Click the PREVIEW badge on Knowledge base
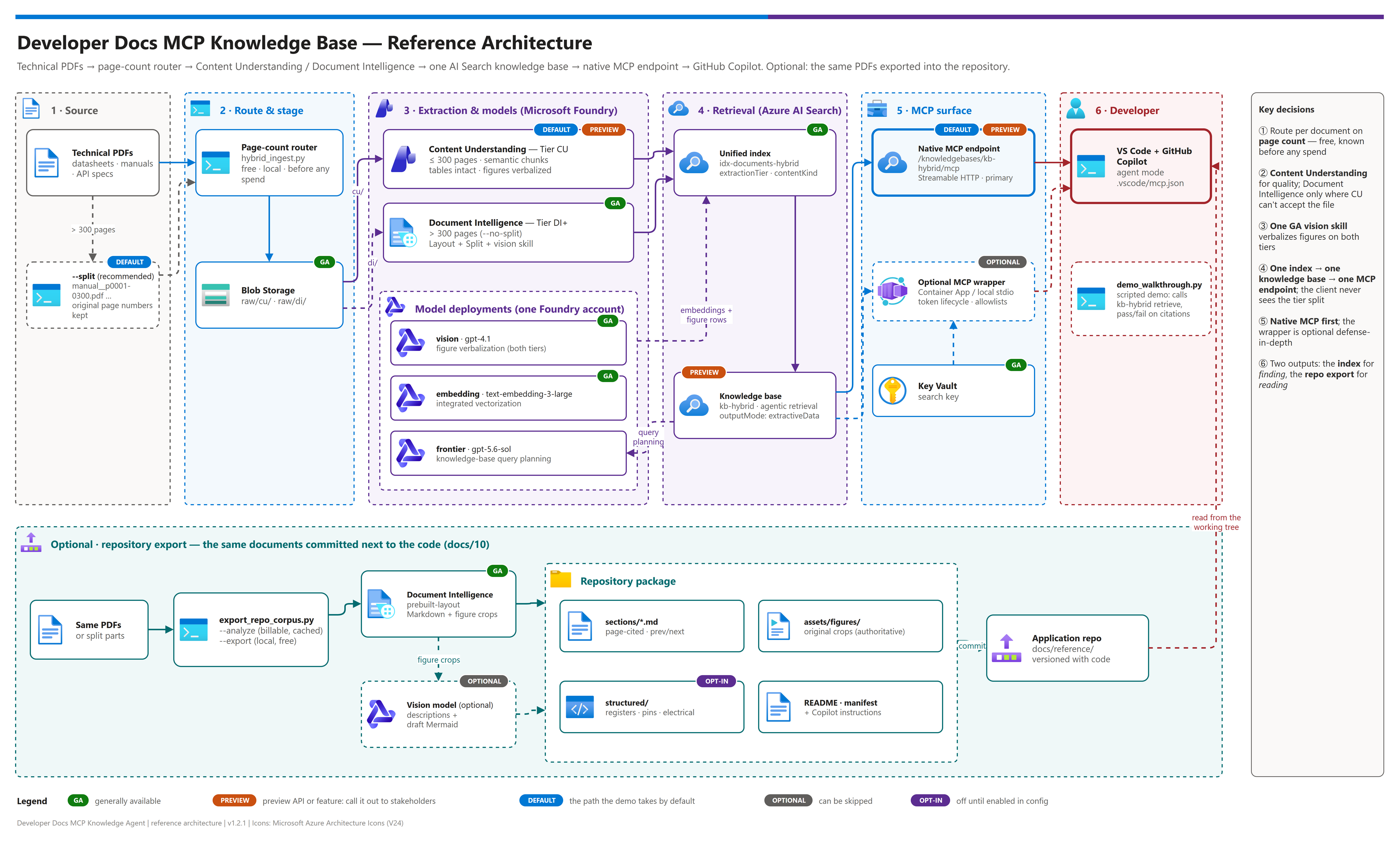Image resolution: width=1400 pixels, height=845 pixels. point(703,372)
